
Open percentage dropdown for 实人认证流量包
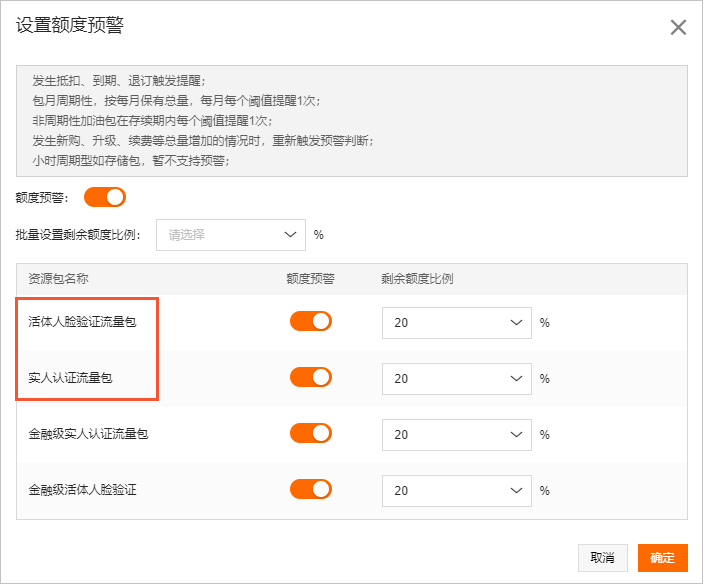tap(457, 379)
